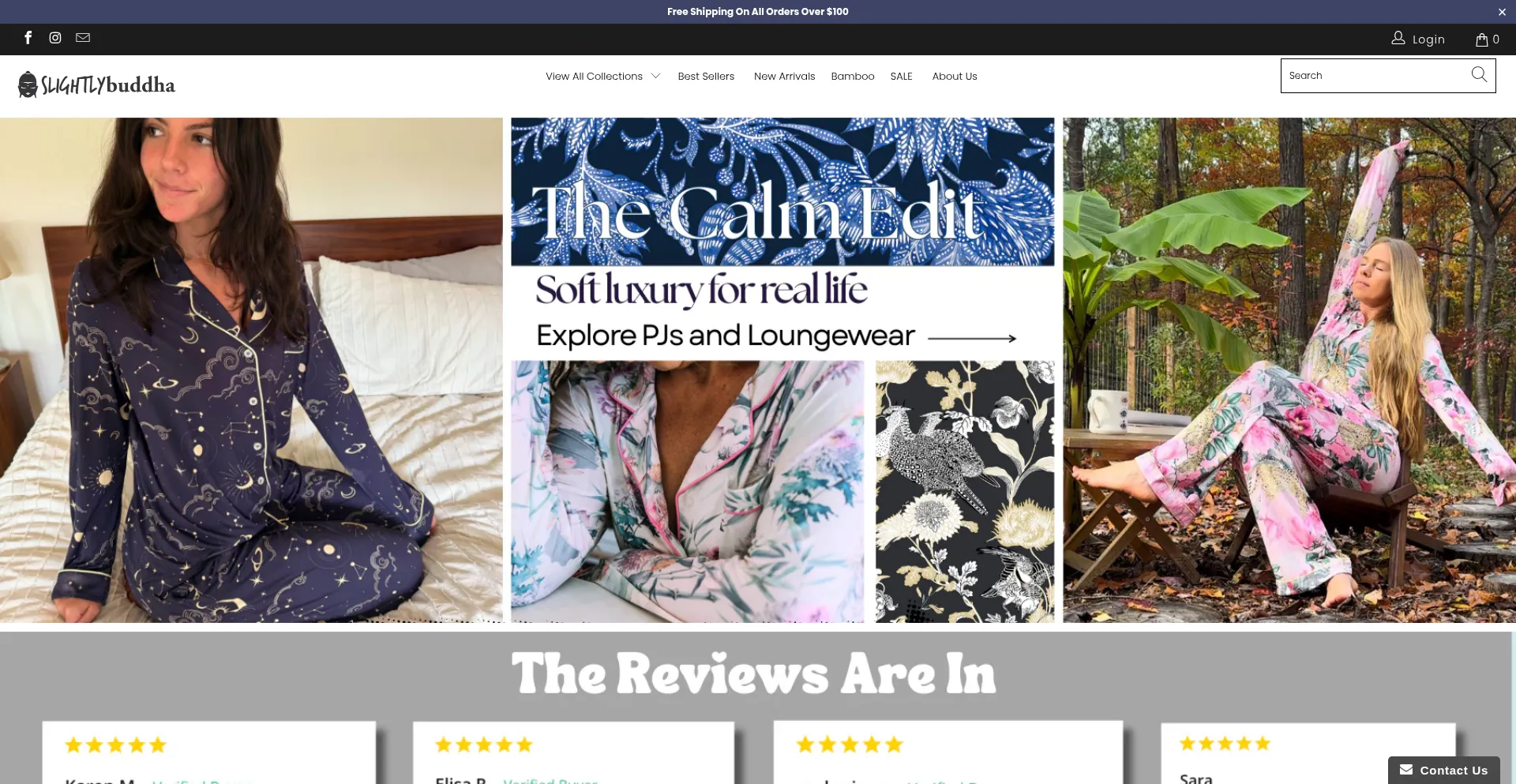Image resolution: width=1516 pixels, height=784 pixels.
Task: Open the New Arrivals page
Action: pyautogui.click(x=784, y=77)
